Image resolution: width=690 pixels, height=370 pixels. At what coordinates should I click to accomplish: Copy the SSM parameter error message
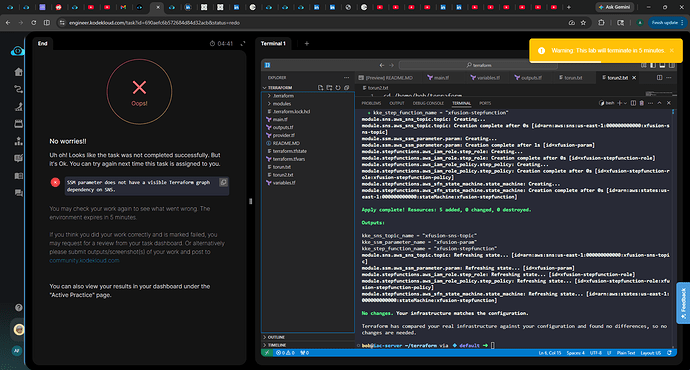pyautogui.click(x=224, y=182)
